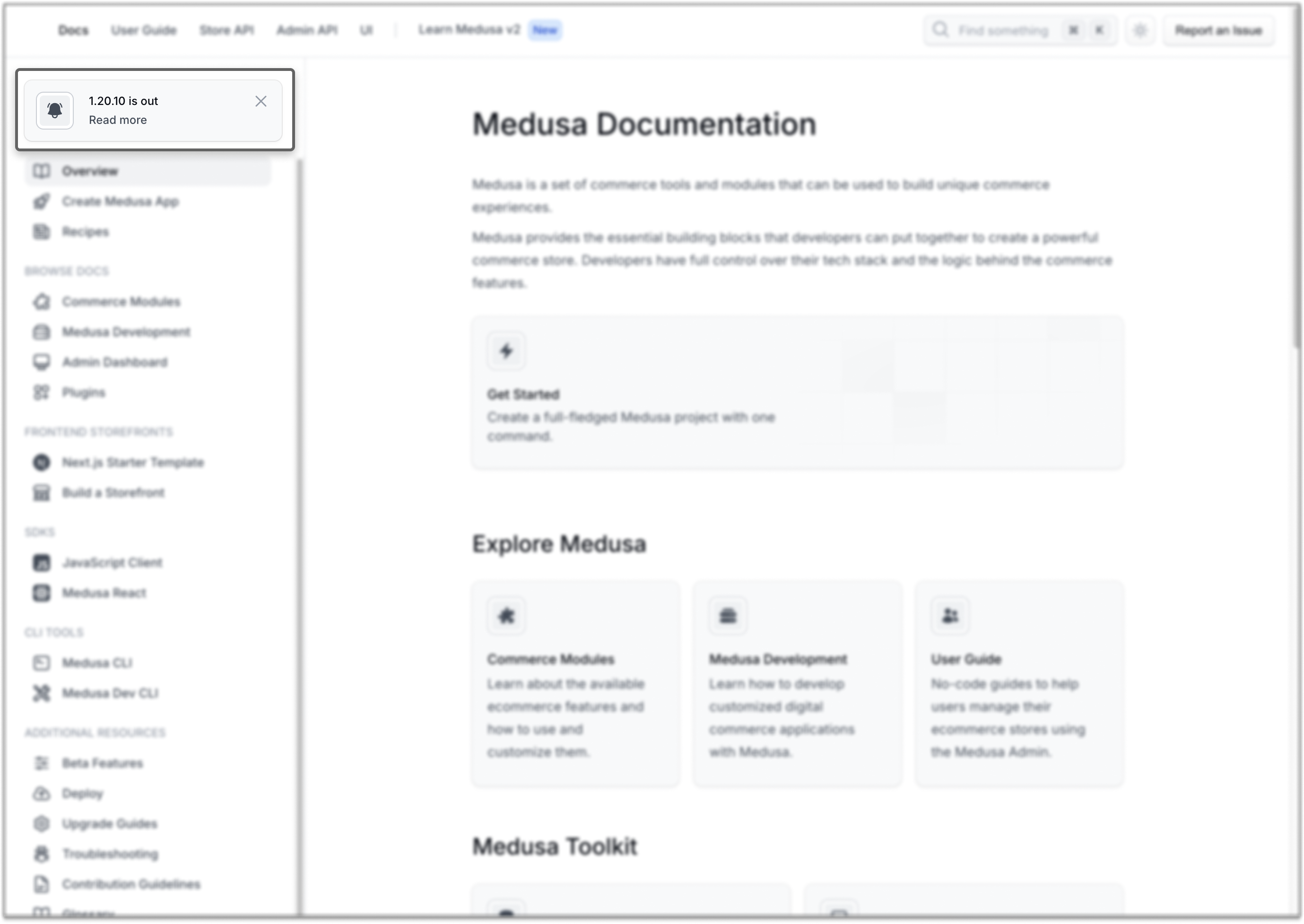Click the Plugins sidebar icon

click(x=42, y=392)
